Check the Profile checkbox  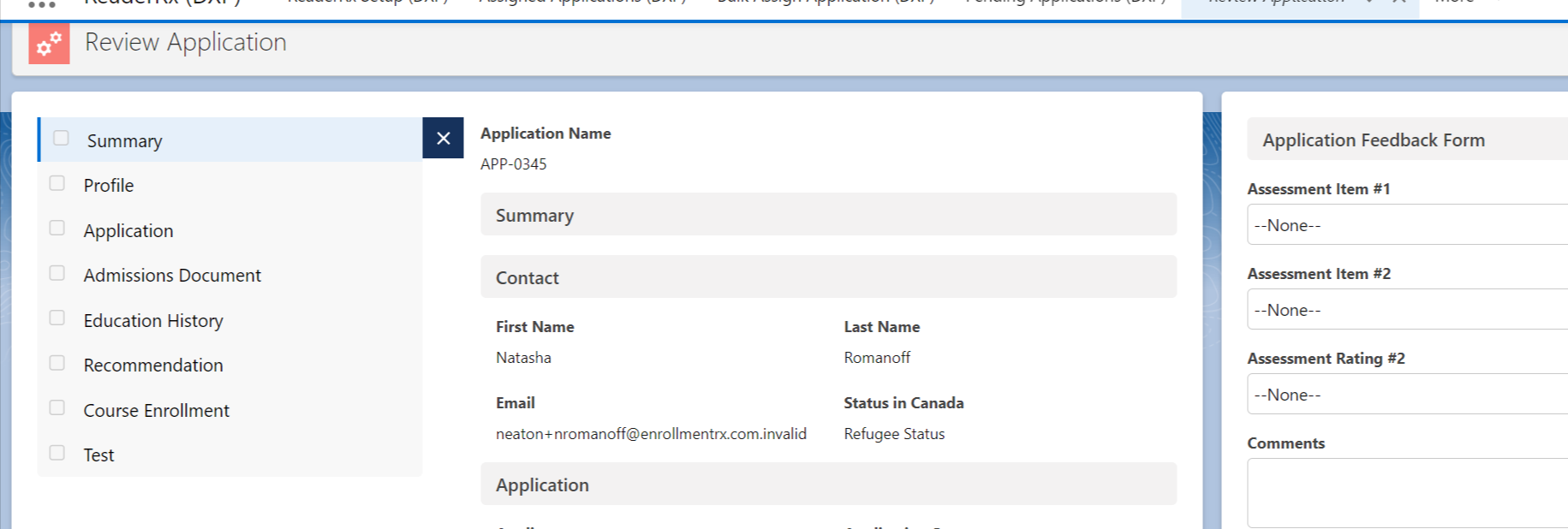click(57, 183)
